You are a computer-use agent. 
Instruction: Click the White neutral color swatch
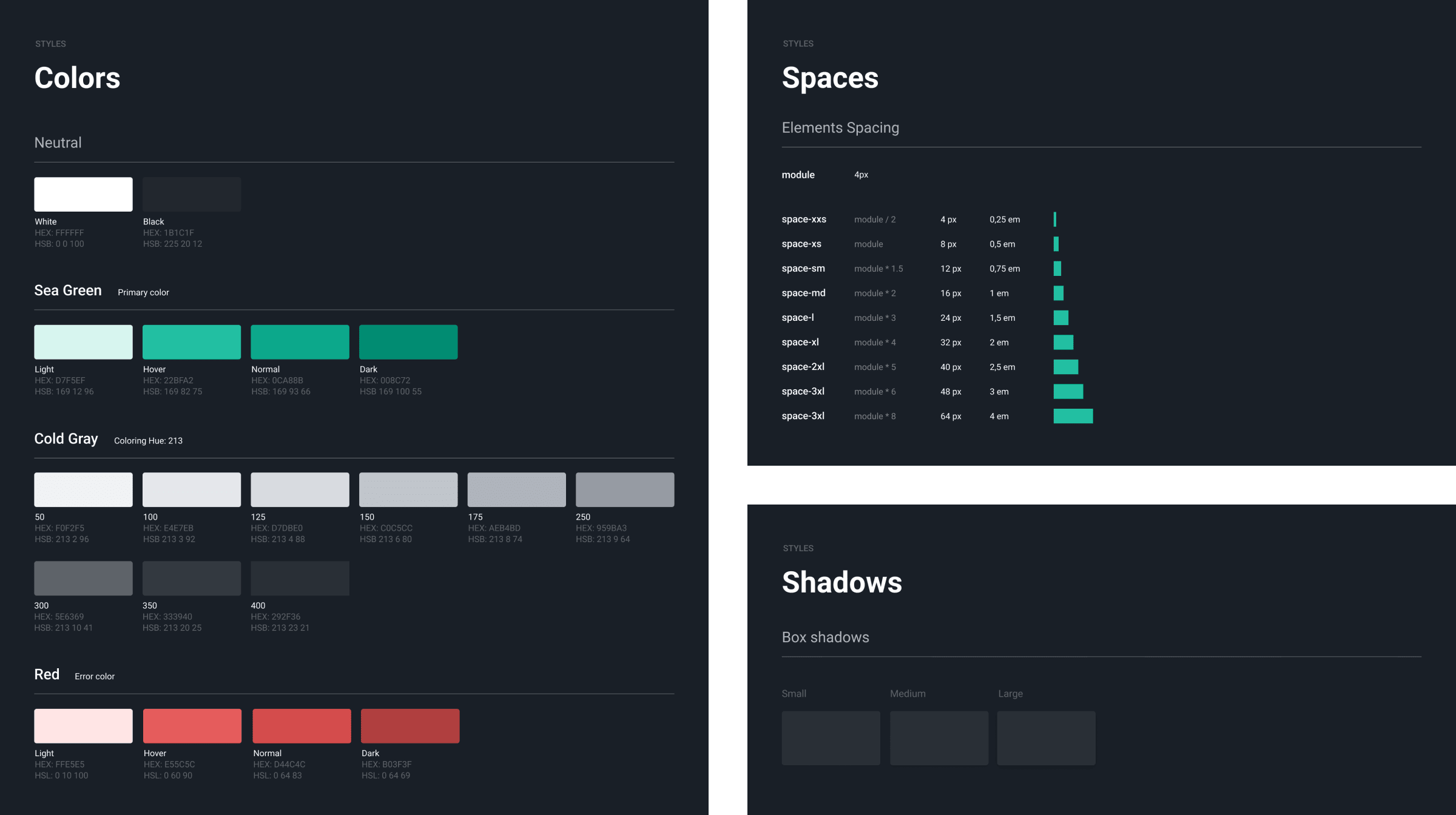click(x=83, y=194)
